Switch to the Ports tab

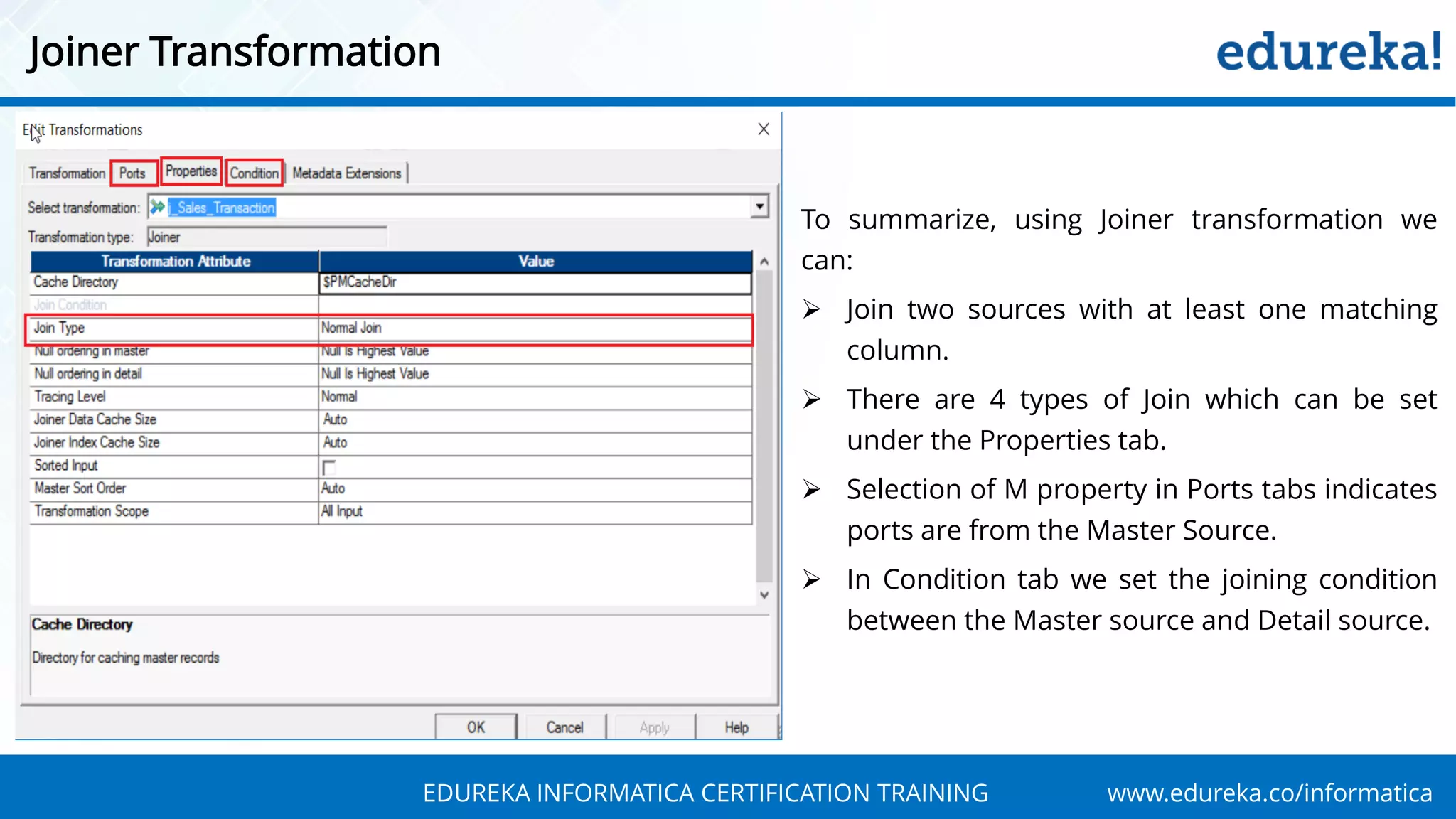pyautogui.click(x=132, y=173)
